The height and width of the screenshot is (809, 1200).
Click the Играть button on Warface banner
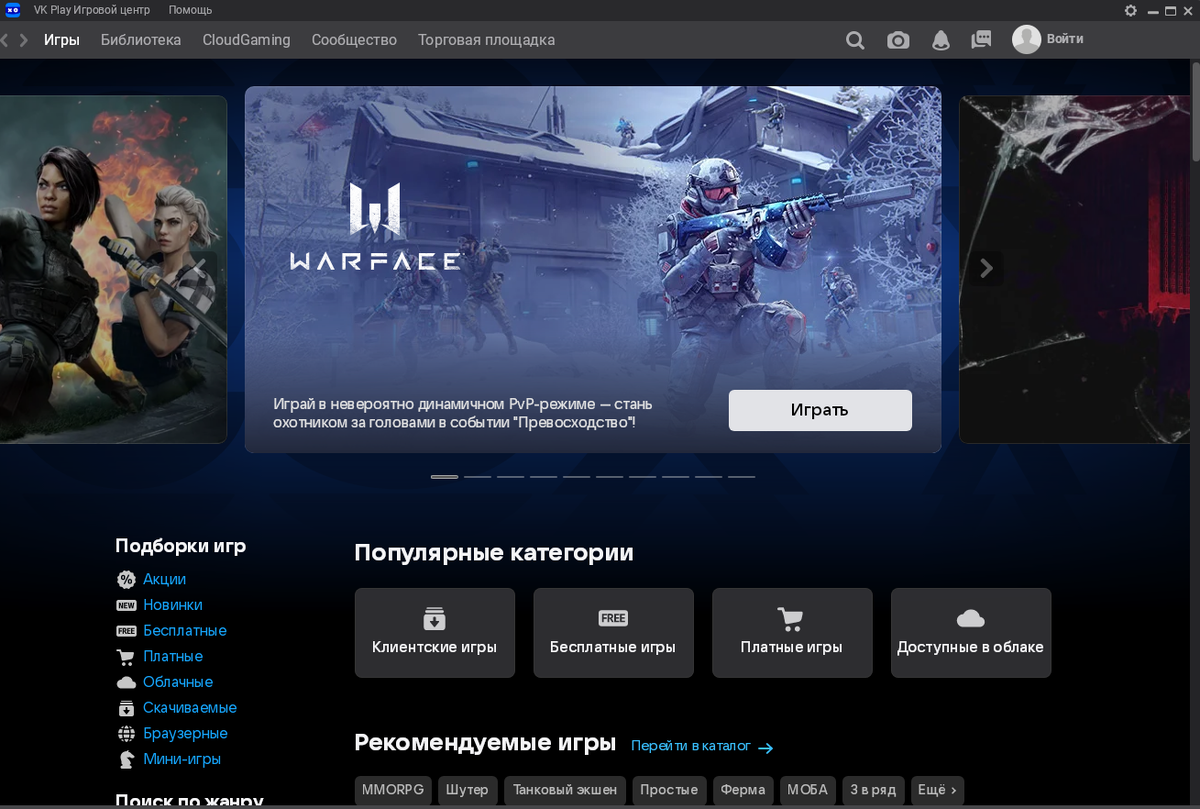(820, 410)
